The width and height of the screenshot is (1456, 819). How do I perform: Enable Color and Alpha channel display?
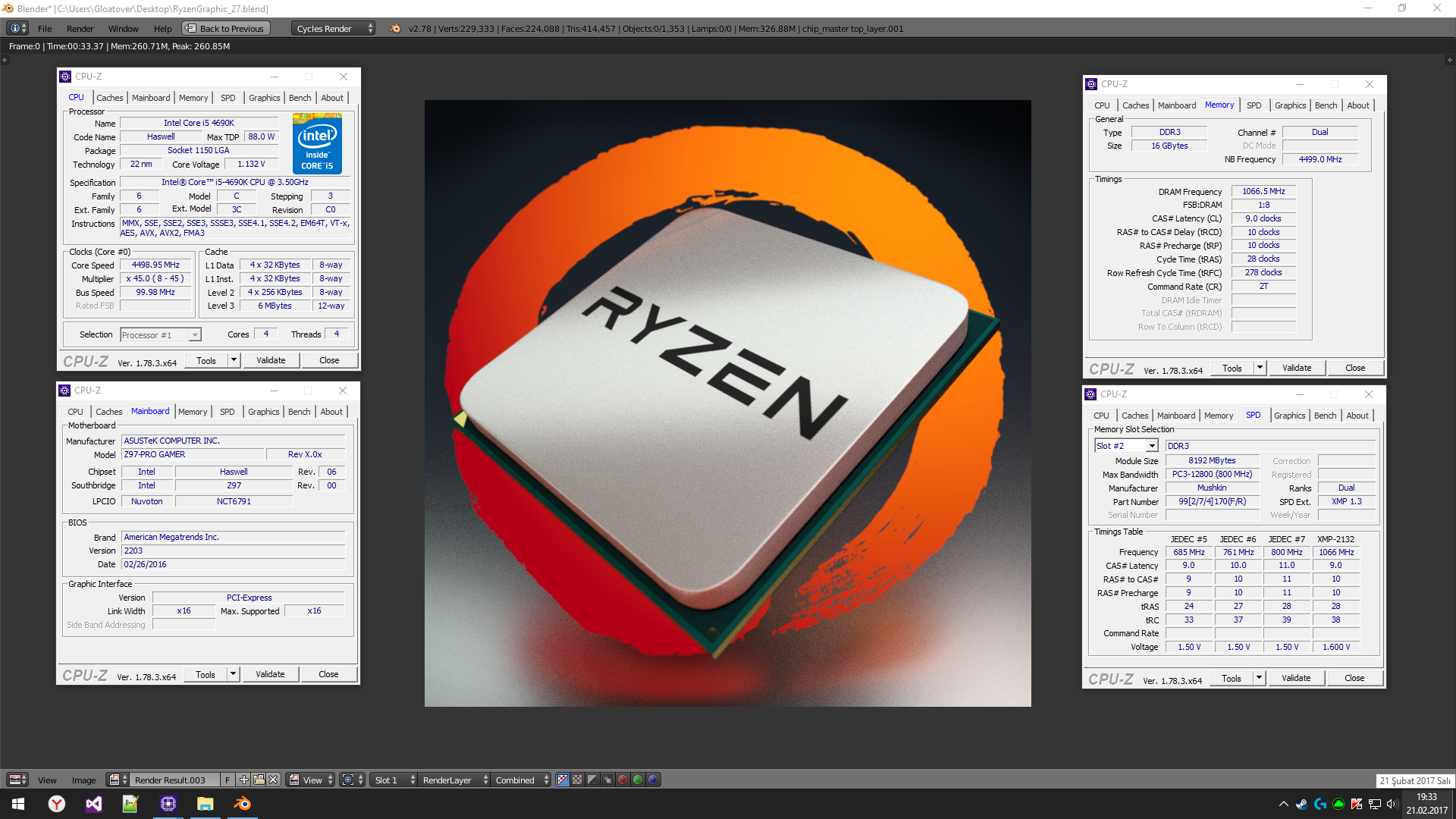coord(563,780)
